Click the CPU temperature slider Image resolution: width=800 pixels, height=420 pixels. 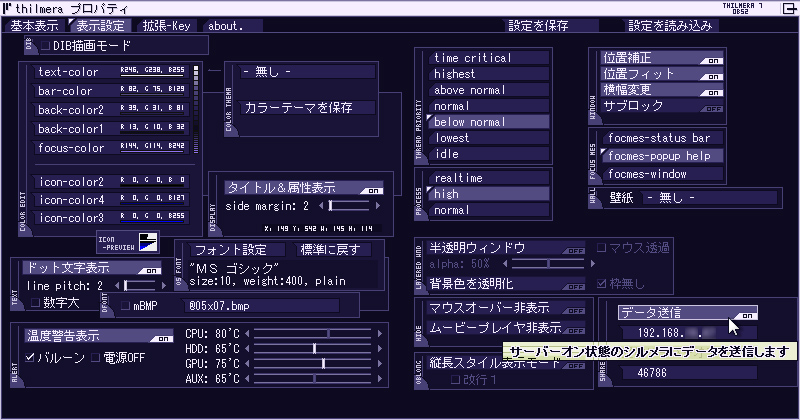(312, 334)
